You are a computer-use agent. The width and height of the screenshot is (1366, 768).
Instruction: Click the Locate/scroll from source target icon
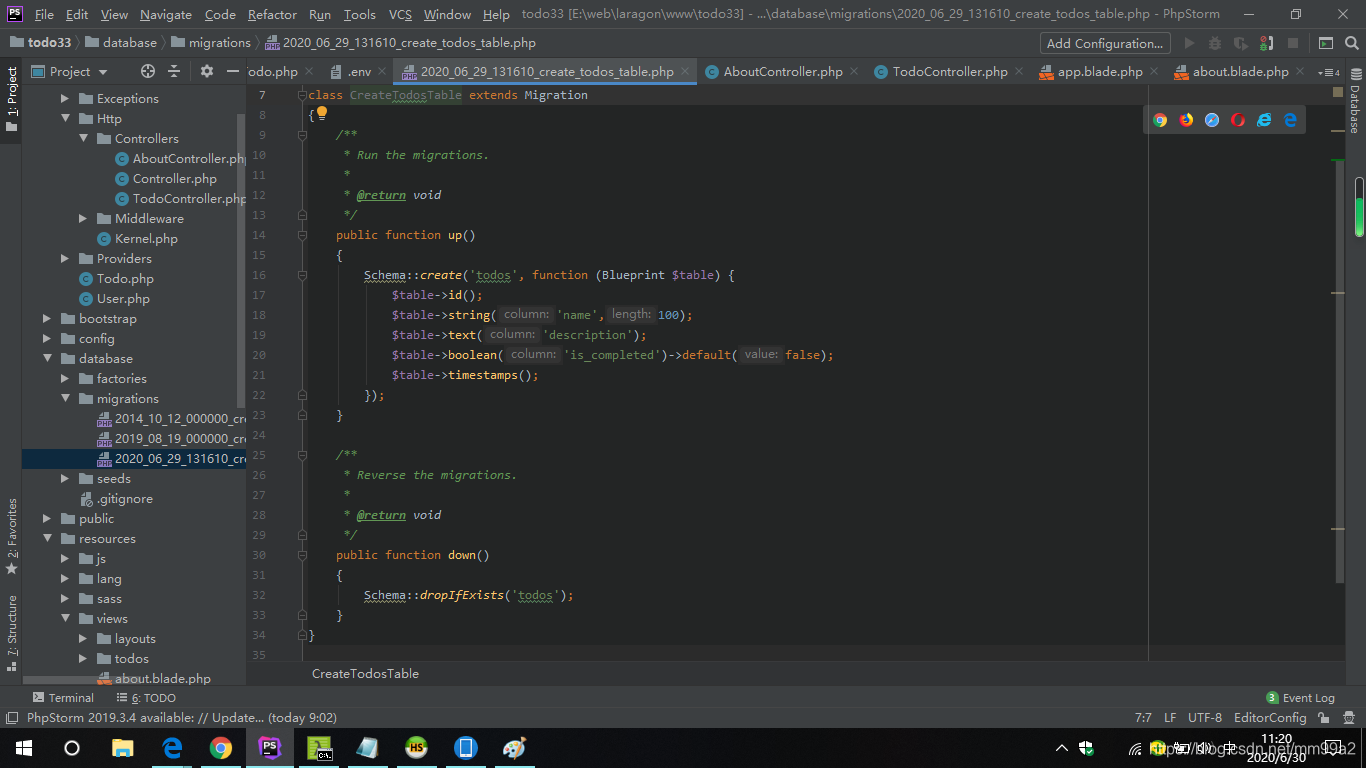148,71
